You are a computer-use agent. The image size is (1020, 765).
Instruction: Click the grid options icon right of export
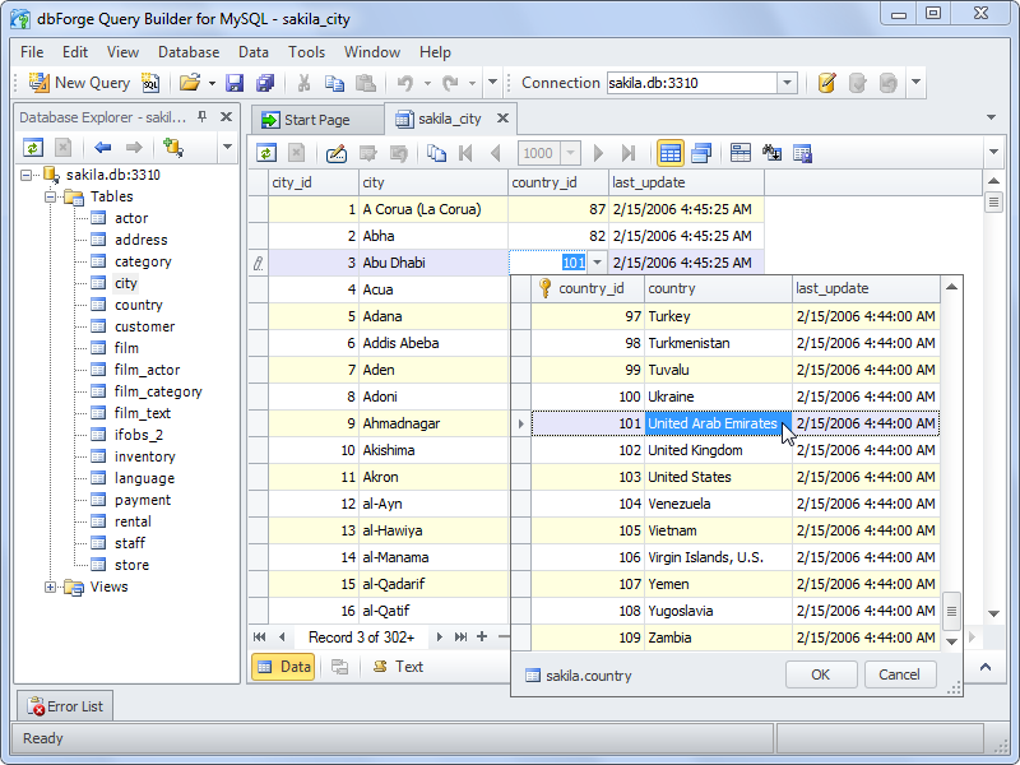pos(802,153)
